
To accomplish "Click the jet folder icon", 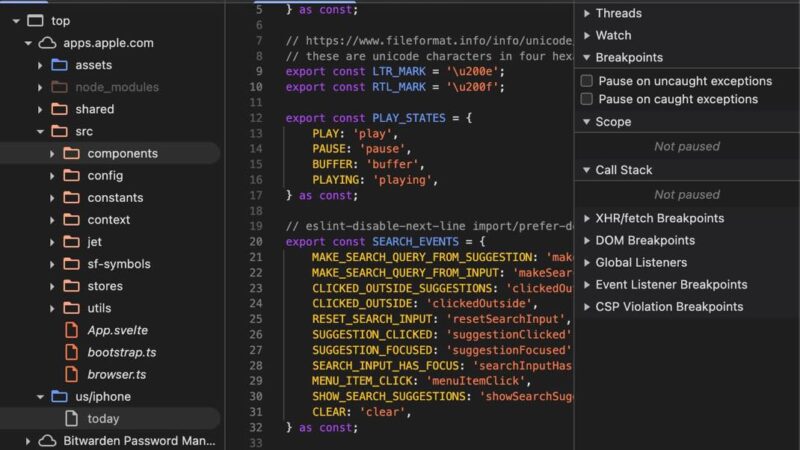I will pyautogui.click(x=71, y=242).
